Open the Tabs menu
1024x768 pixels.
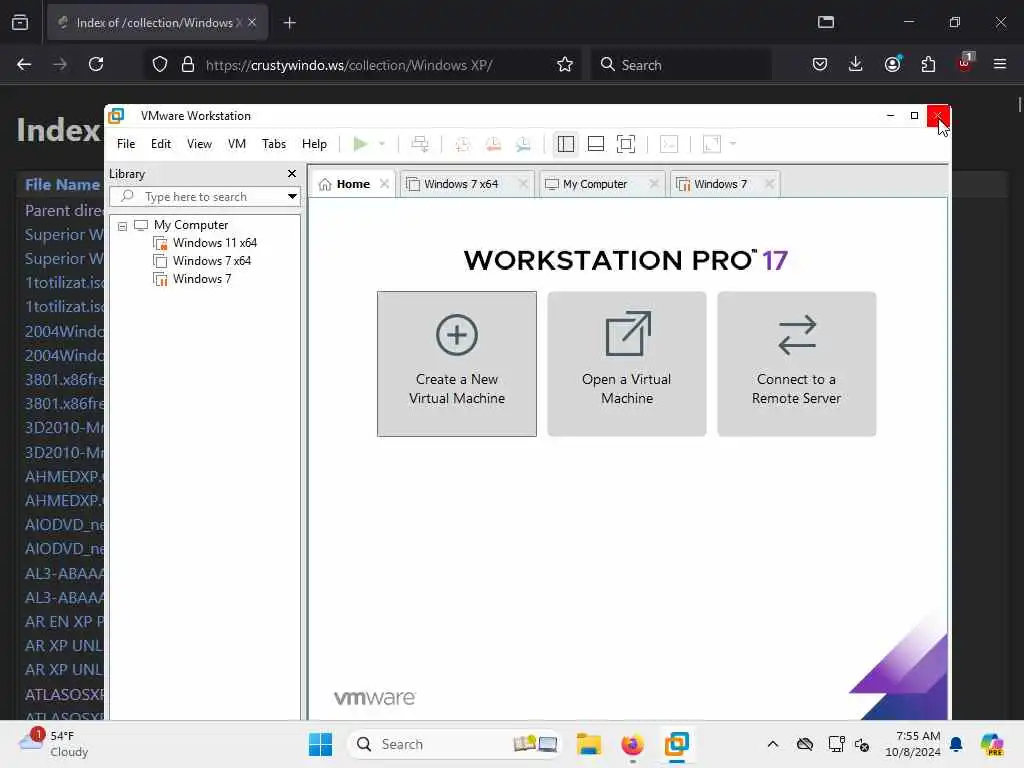pos(274,144)
